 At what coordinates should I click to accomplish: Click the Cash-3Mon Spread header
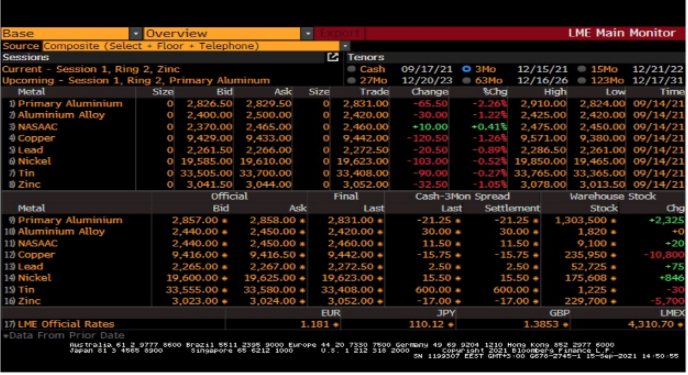pyautogui.click(x=462, y=196)
